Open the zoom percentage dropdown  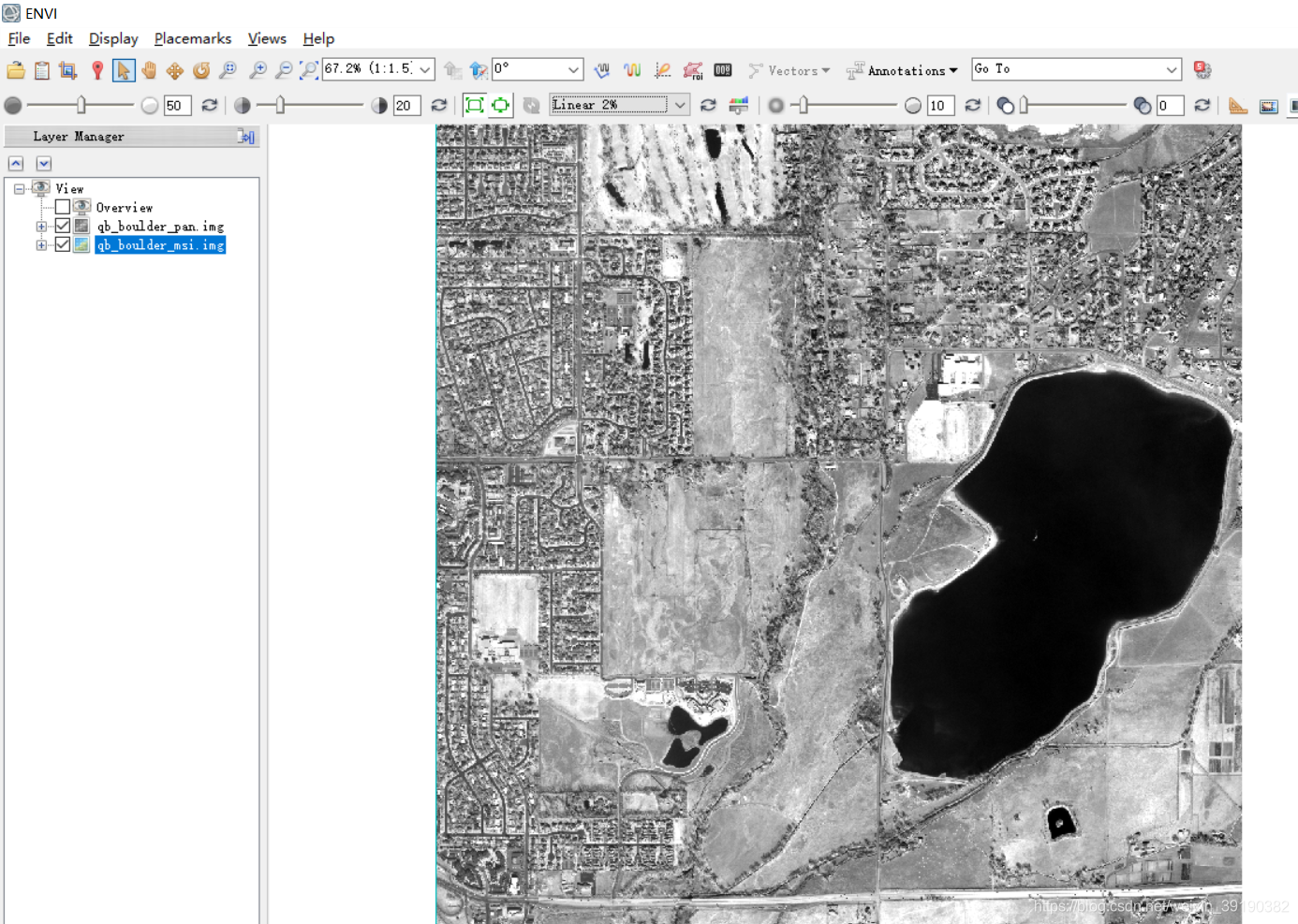pos(425,69)
